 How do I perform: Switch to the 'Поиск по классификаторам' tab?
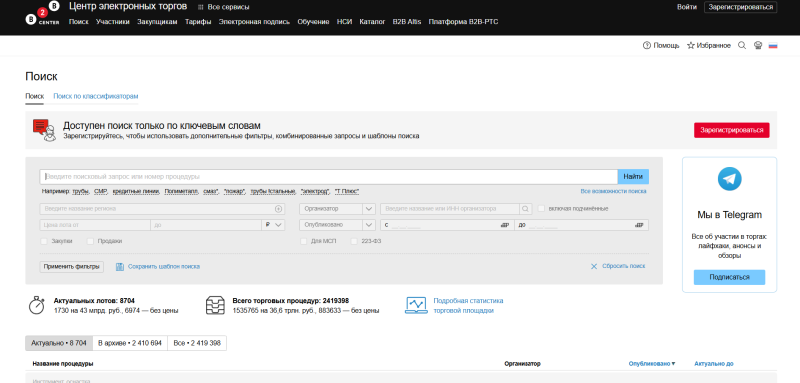click(x=96, y=96)
